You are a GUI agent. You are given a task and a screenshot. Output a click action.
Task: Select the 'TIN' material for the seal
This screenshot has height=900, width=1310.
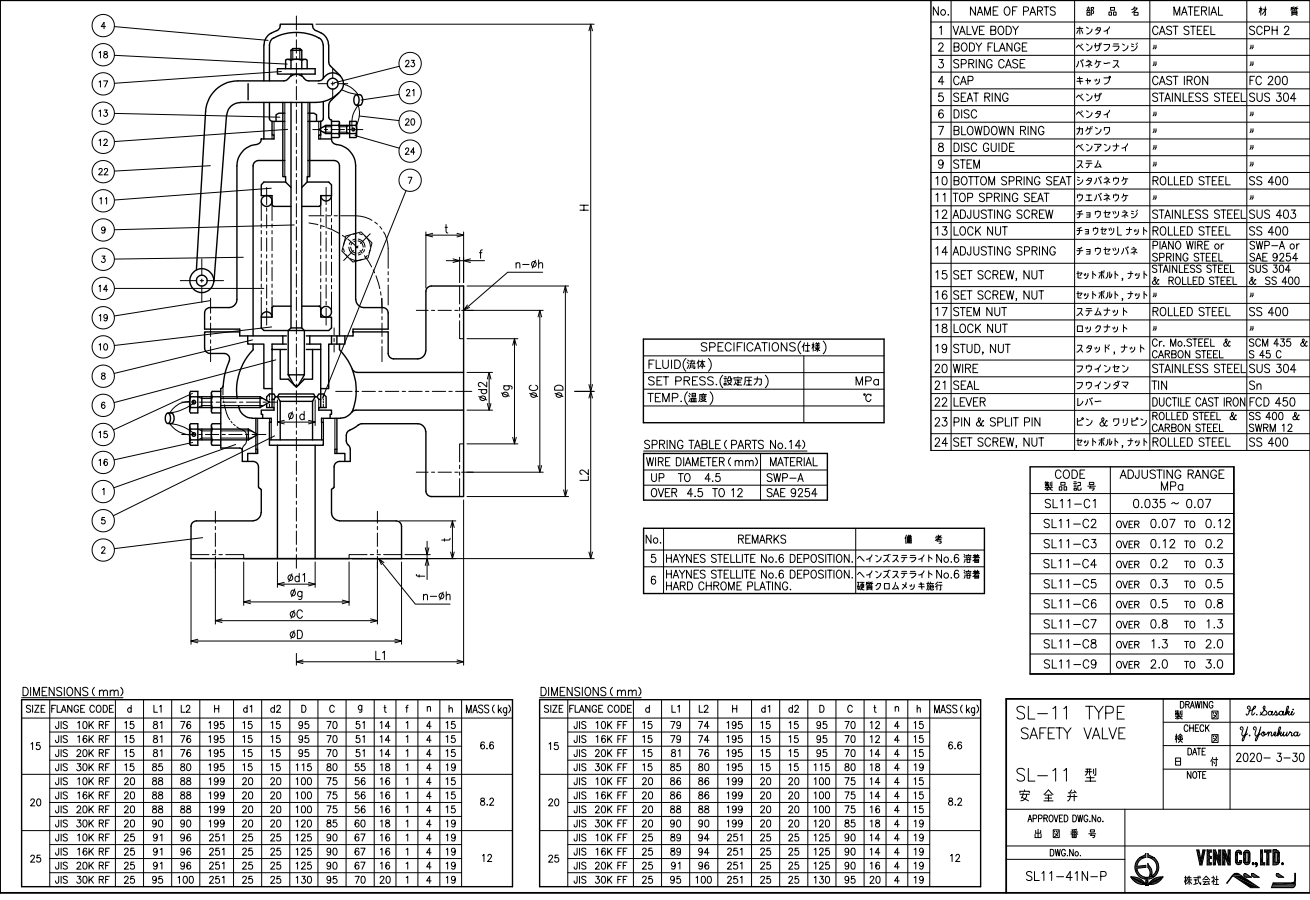(x=1161, y=384)
